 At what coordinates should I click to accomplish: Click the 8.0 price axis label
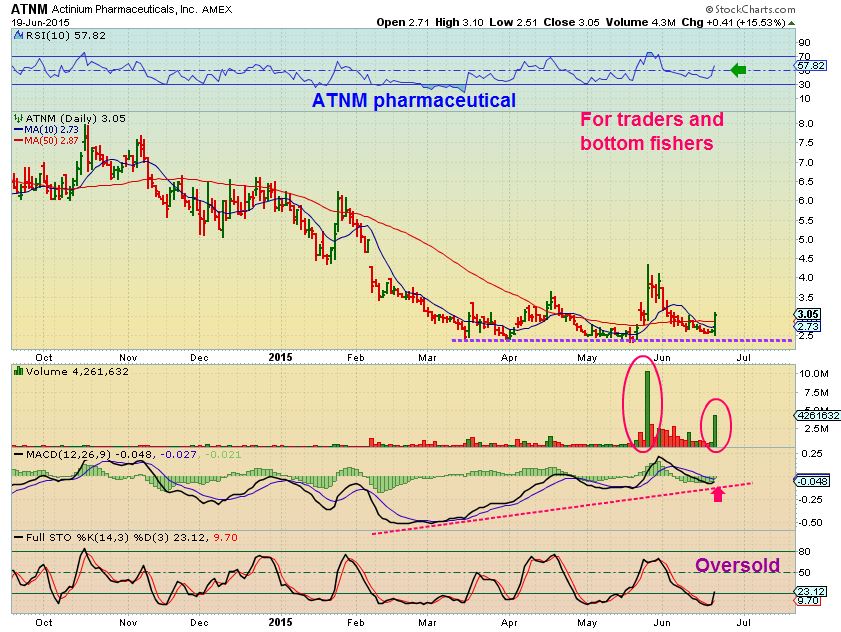806,123
